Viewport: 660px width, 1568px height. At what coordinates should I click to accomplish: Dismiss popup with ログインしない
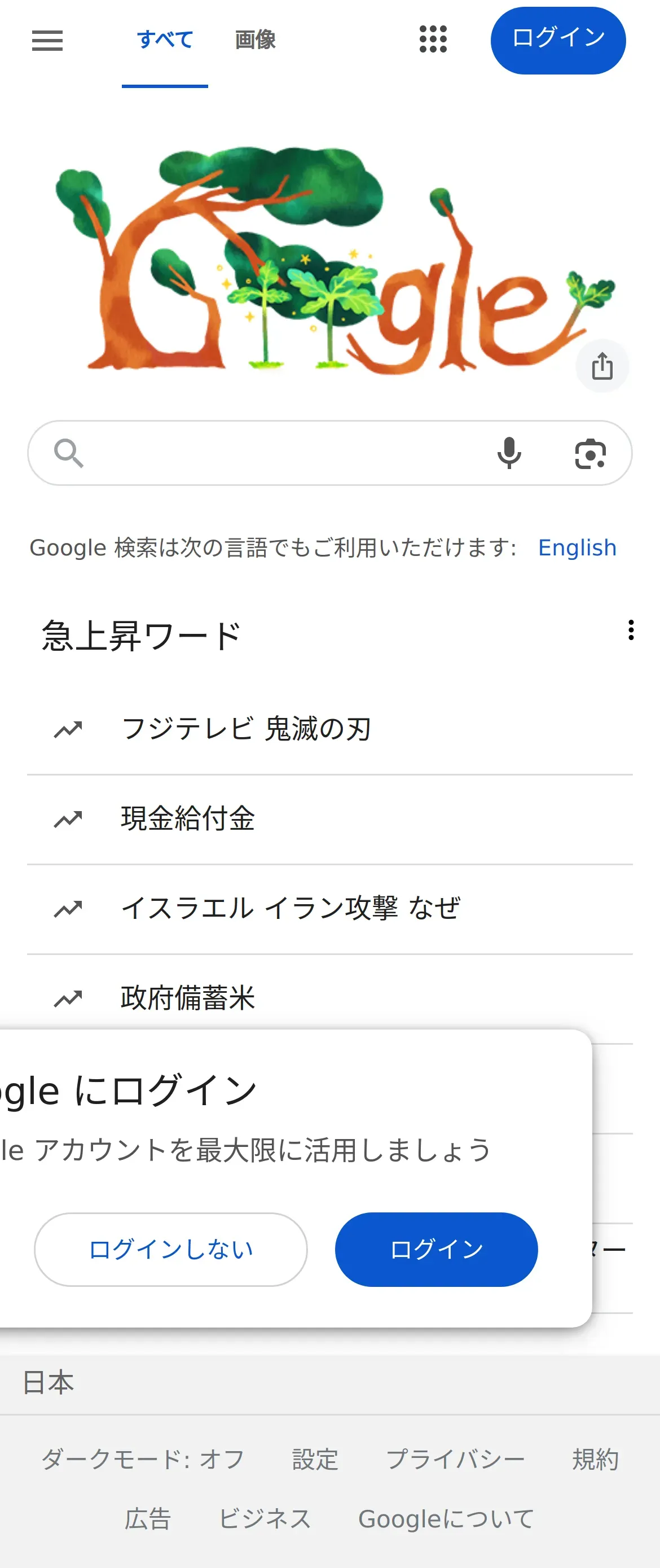[170, 1250]
